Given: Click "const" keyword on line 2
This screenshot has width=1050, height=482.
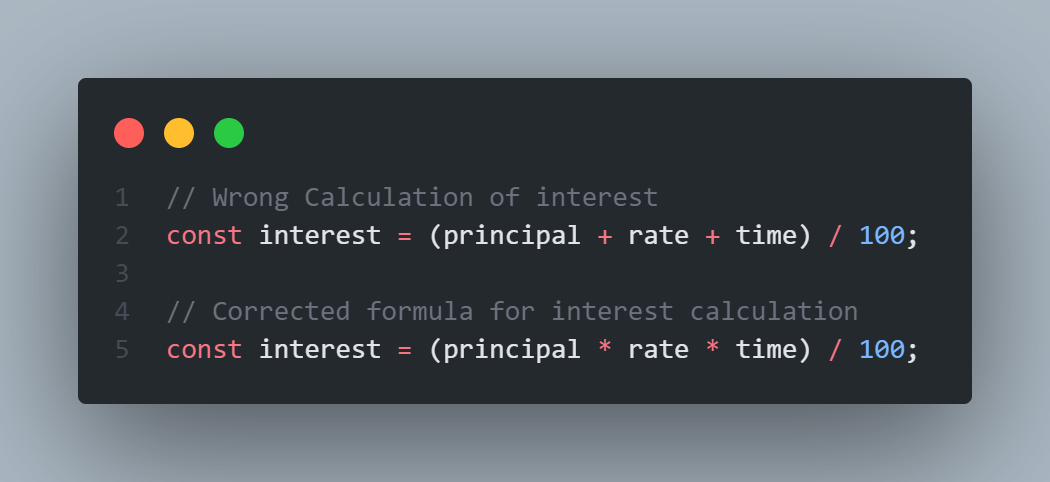Looking at the screenshot, I should click(204, 236).
